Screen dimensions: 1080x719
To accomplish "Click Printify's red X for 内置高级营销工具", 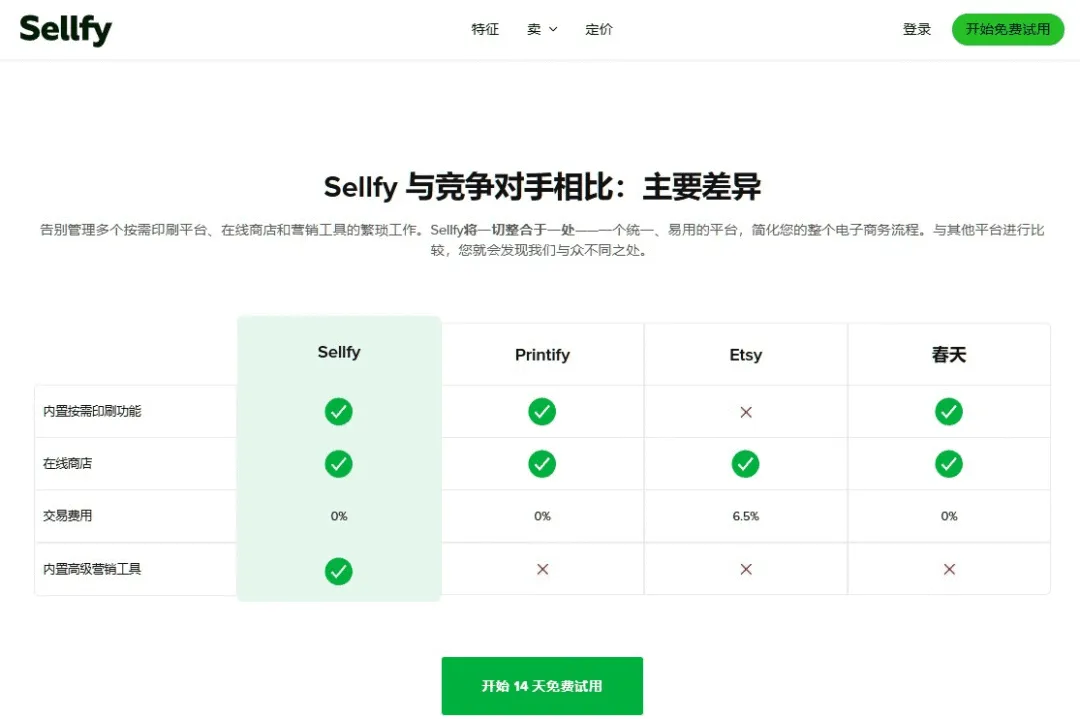I will [543, 569].
